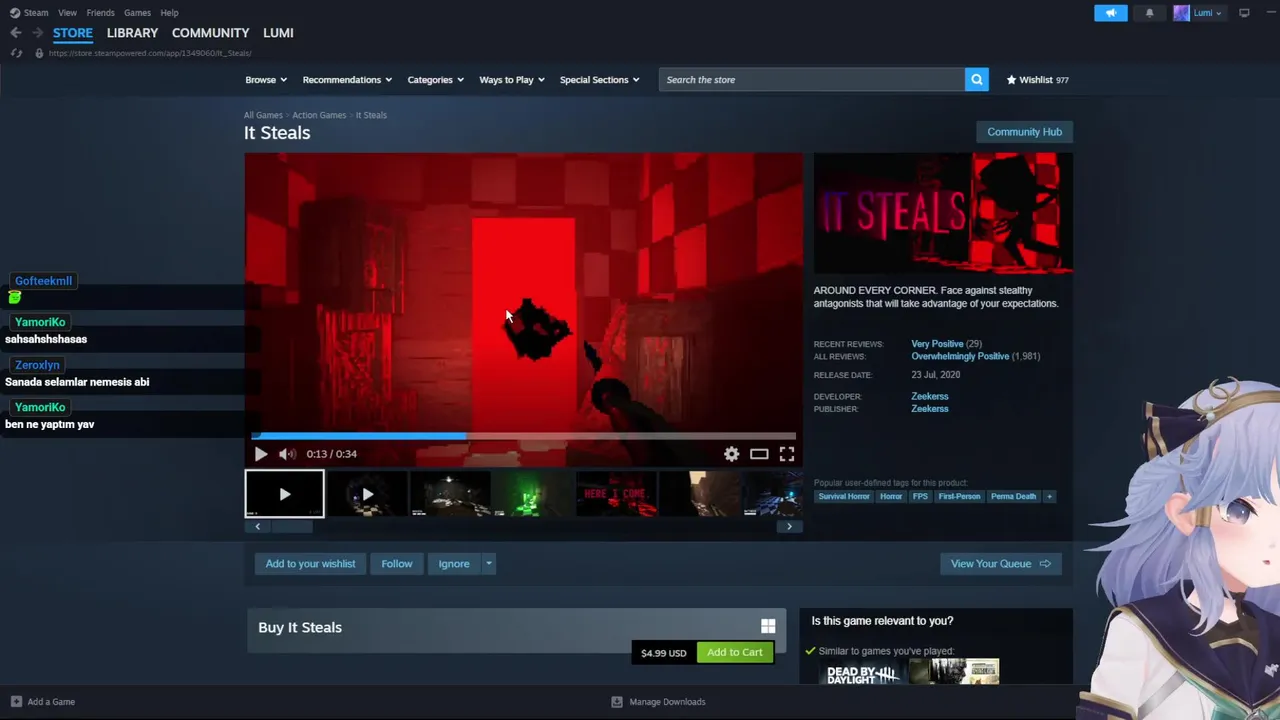Select the green screenshot thumbnail
The height and width of the screenshot is (720, 1280).
533,494
